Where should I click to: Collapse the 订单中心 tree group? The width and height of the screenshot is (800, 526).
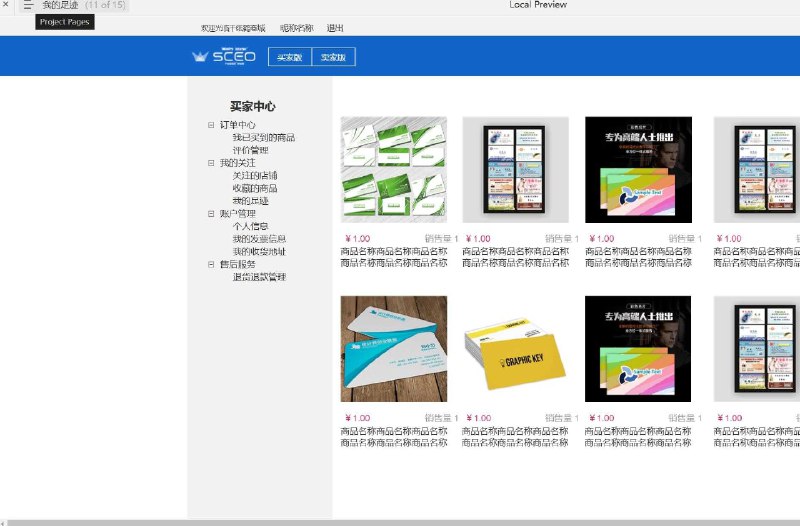211,125
